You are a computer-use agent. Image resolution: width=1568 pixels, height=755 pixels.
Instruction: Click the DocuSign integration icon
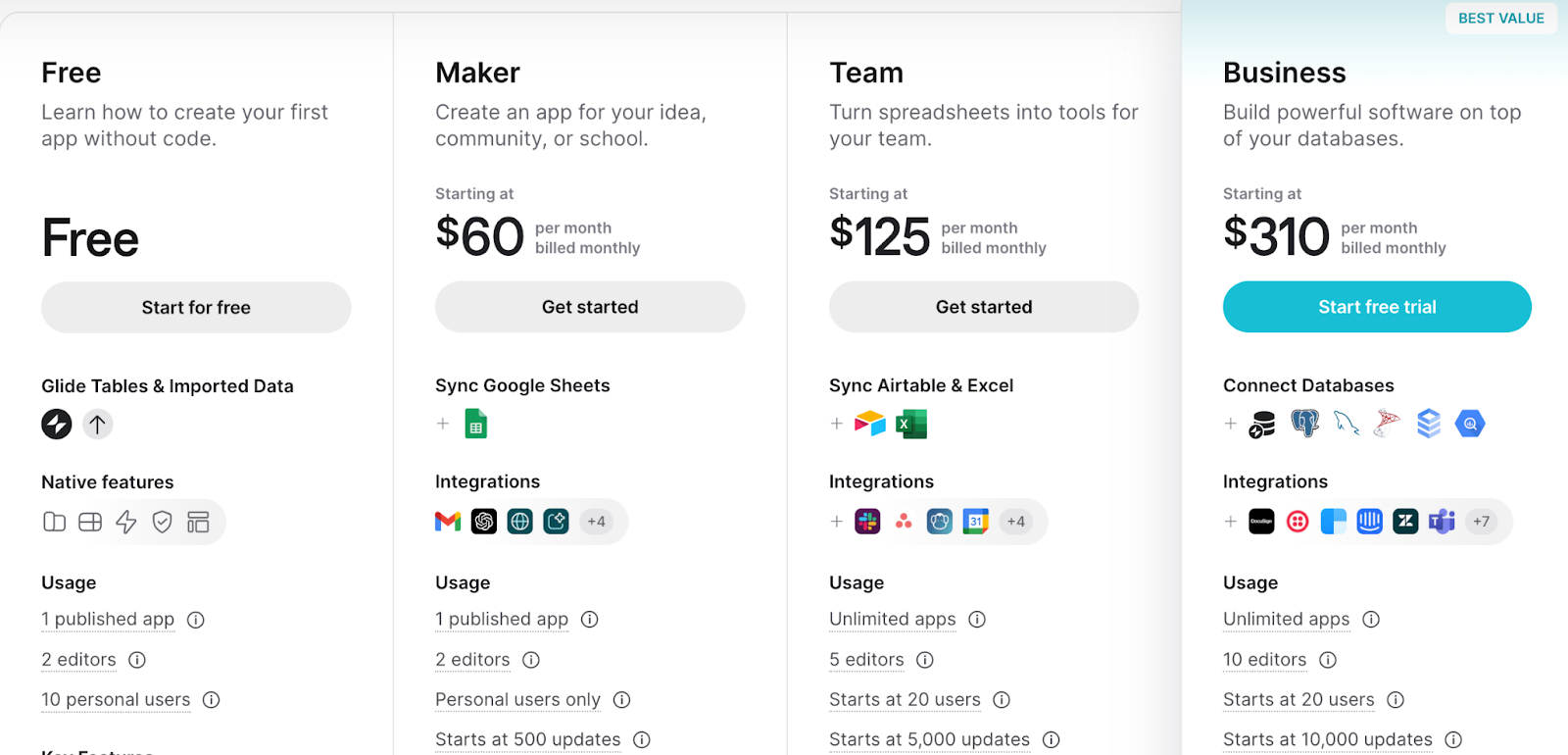point(1261,521)
